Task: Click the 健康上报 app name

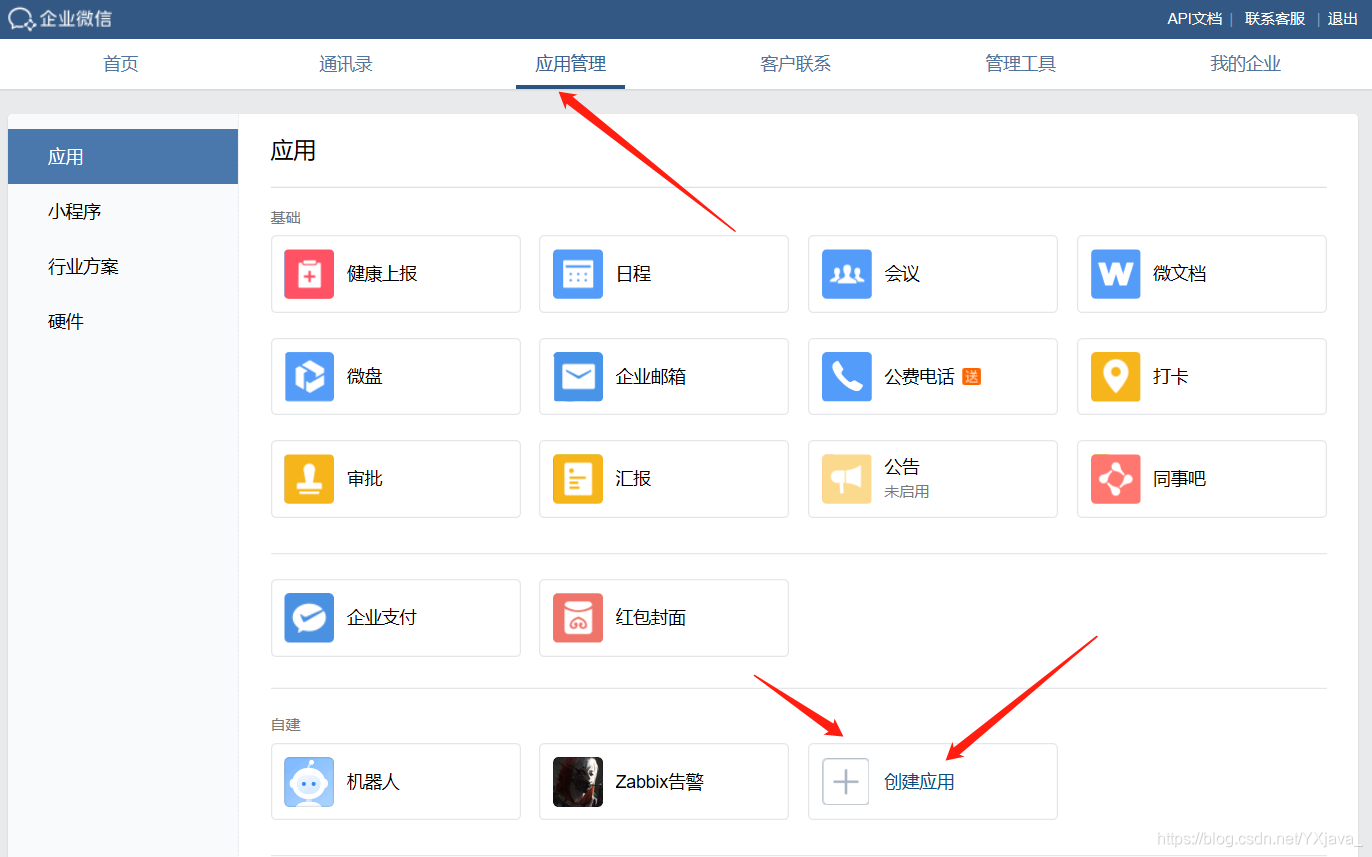Action: pyautogui.click(x=382, y=274)
